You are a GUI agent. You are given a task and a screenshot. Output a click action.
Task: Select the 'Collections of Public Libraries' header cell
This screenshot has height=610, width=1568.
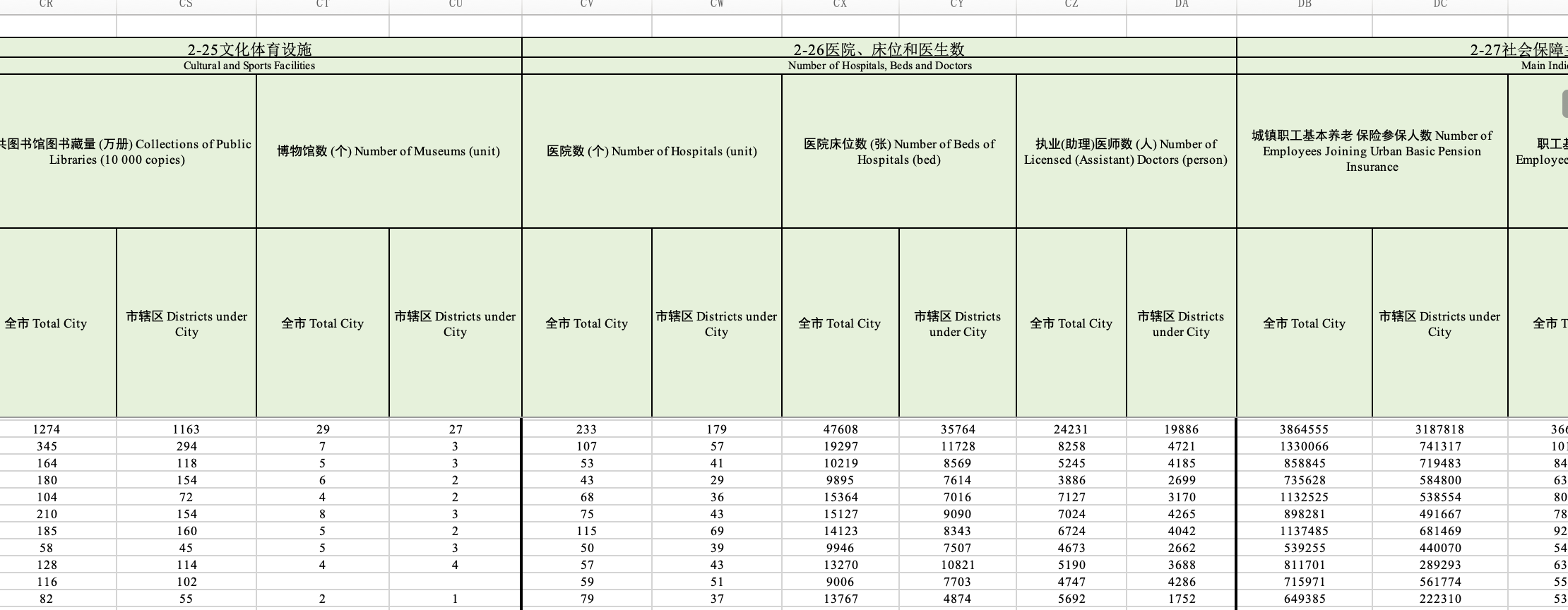pyautogui.click(x=128, y=151)
